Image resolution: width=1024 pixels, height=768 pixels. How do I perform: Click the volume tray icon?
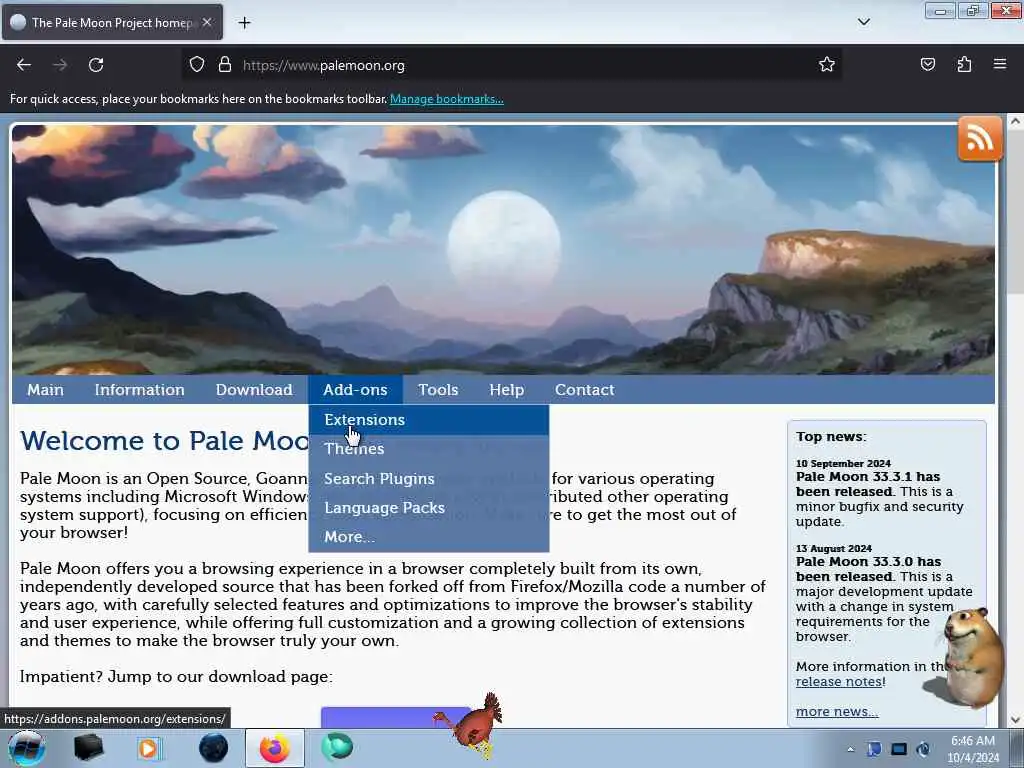pos(923,749)
